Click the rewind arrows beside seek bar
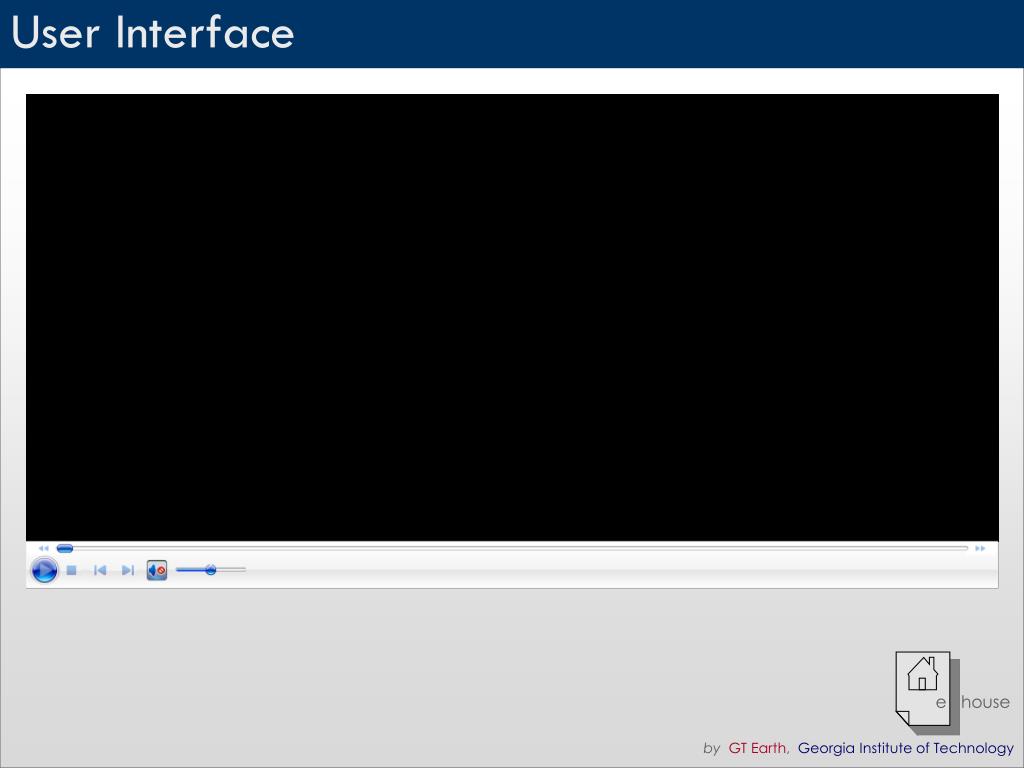The width and height of the screenshot is (1024, 768). (44, 549)
